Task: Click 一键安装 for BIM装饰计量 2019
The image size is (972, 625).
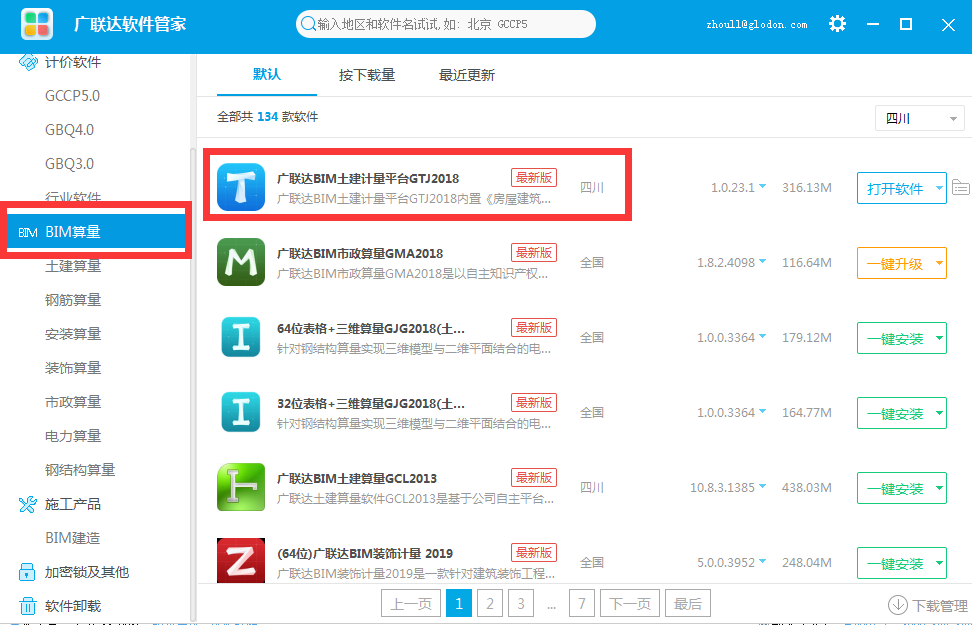Action: click(895, 563)
